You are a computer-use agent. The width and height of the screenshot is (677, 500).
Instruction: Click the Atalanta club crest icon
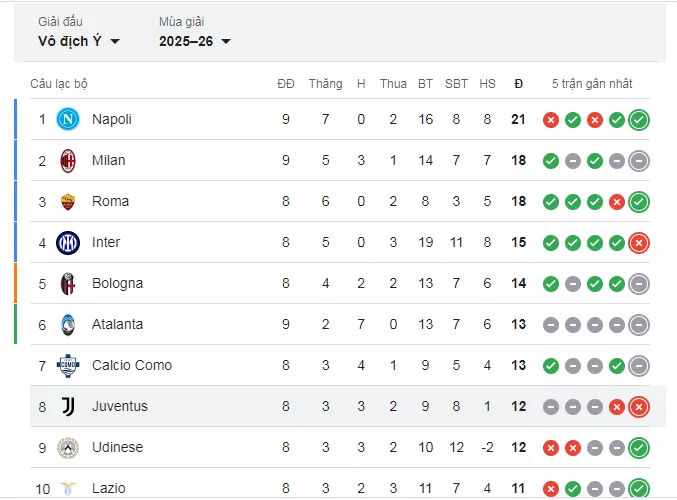coord(68,325)
